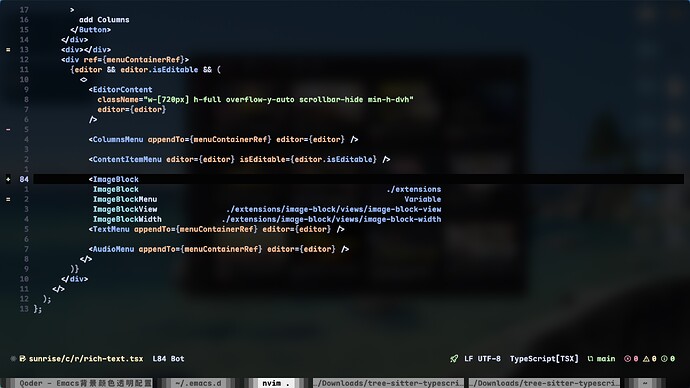Choose ImageBlockView completion candidate
Viewport: 690px width, 388px height.
[x=267, y=209]
